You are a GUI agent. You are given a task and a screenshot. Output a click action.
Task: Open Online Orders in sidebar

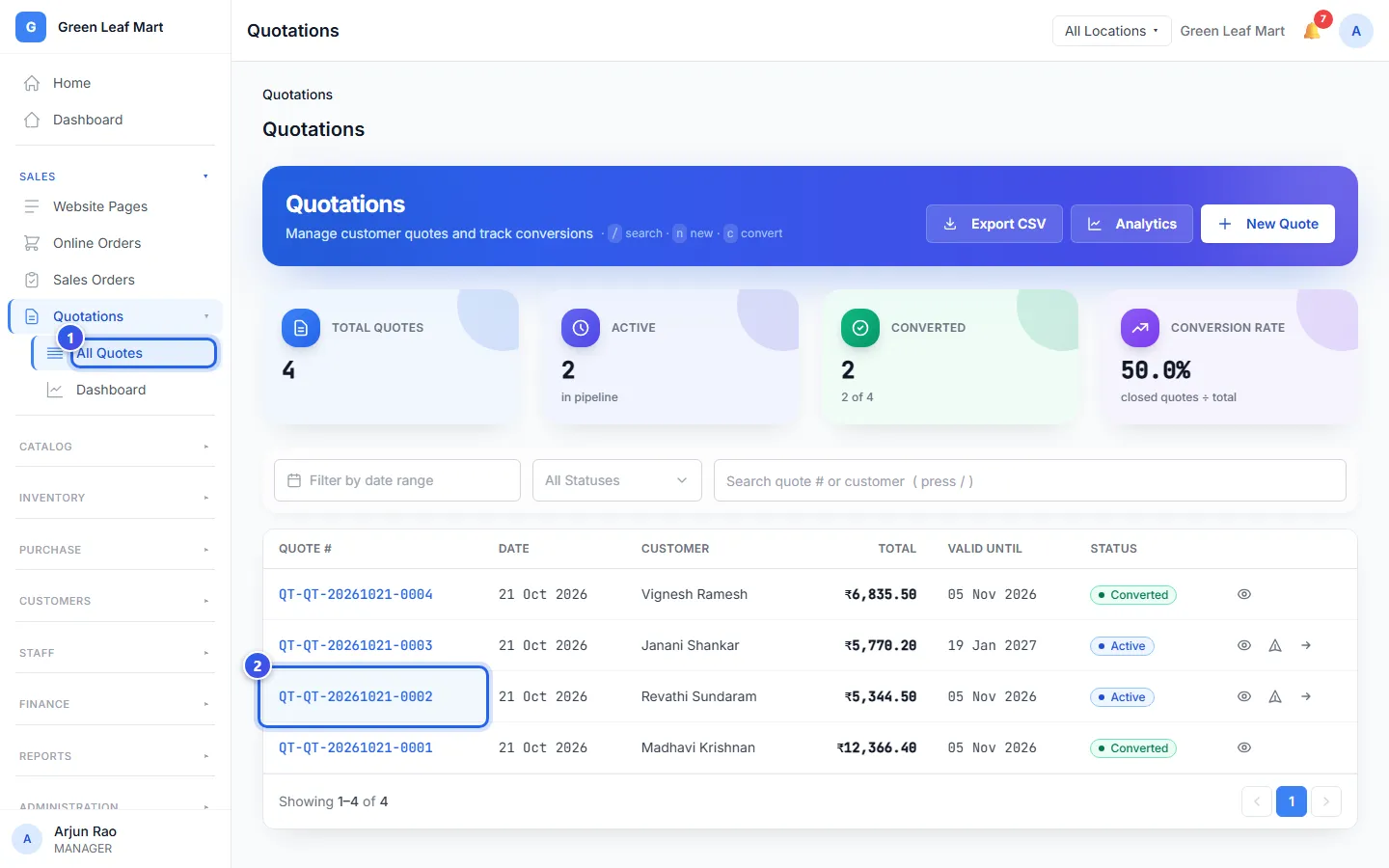coord(115,243)
